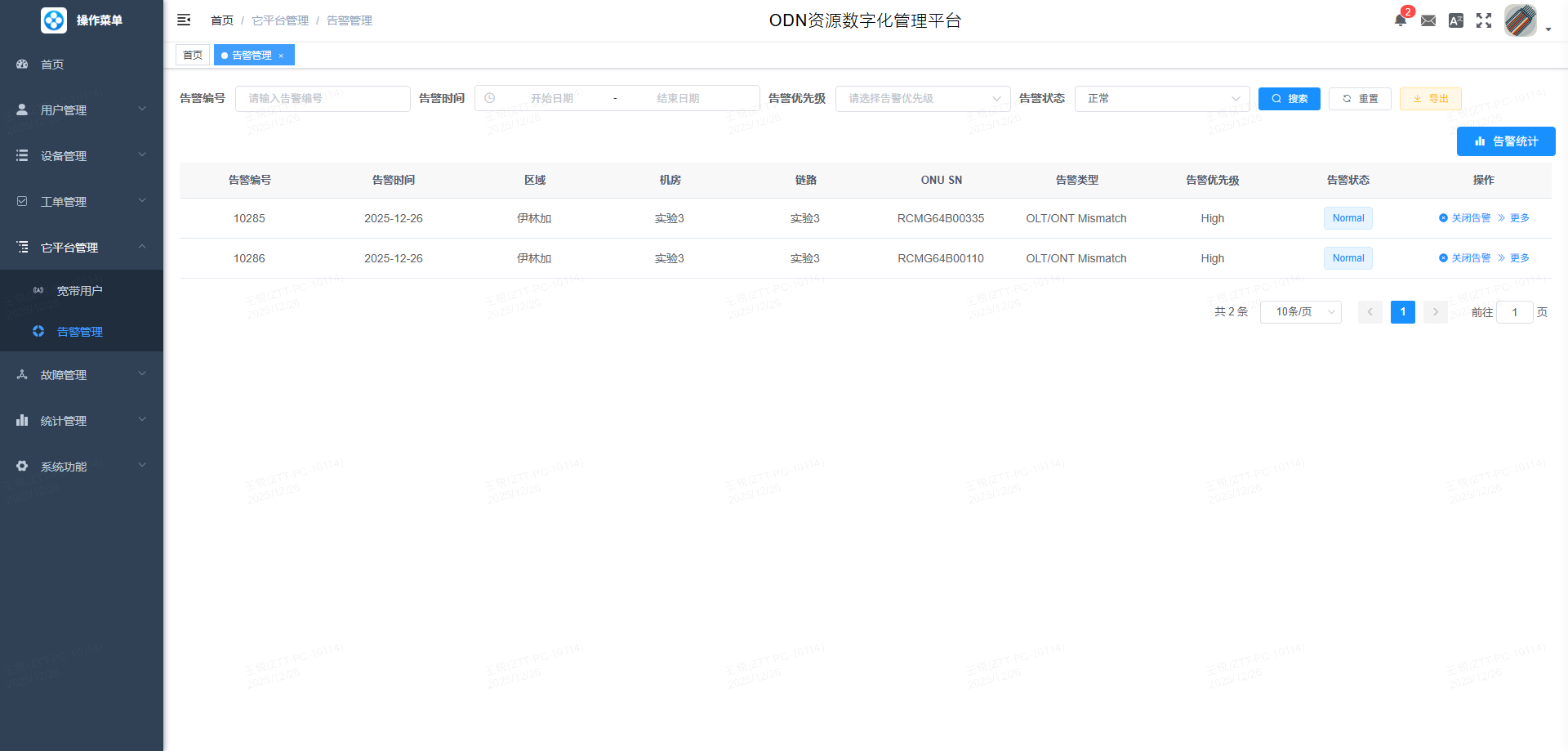Click the clock icon in date range field
This screenshot has width=1568, height=751.
(490, 98)
